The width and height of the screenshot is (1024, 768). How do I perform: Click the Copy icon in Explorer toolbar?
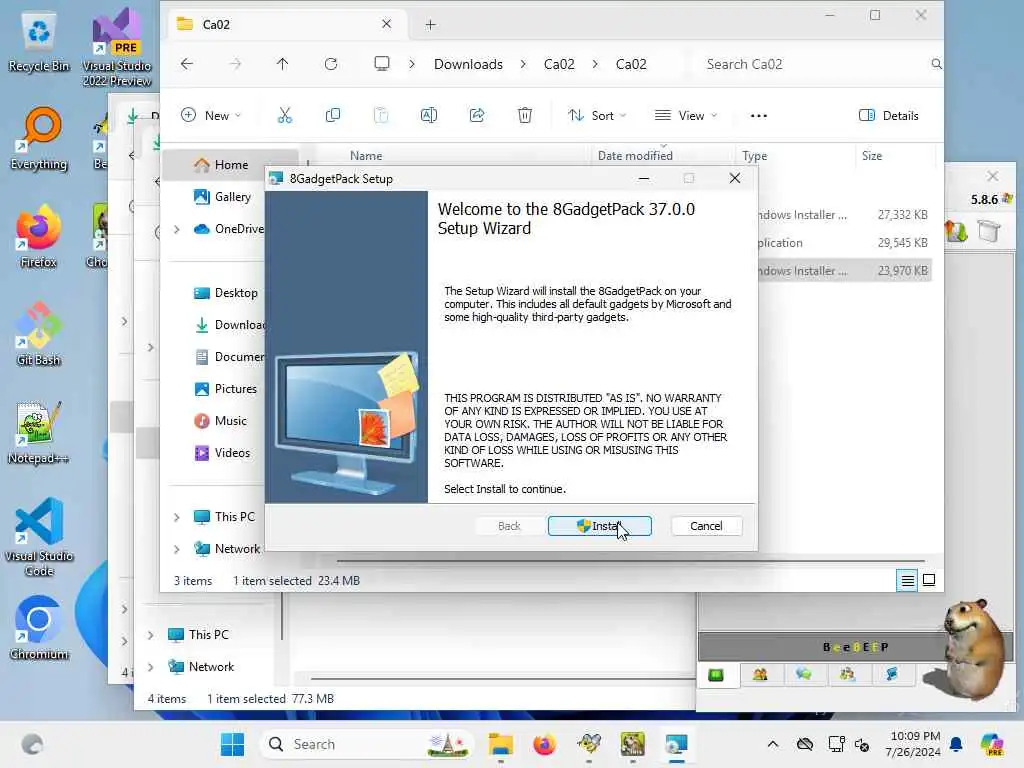tap(332, 116)
